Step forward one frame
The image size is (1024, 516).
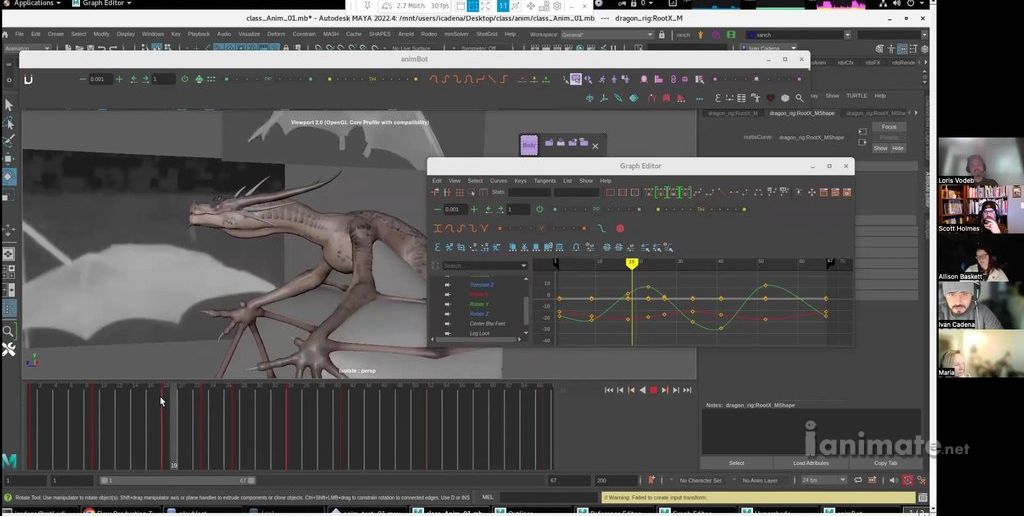676,390
